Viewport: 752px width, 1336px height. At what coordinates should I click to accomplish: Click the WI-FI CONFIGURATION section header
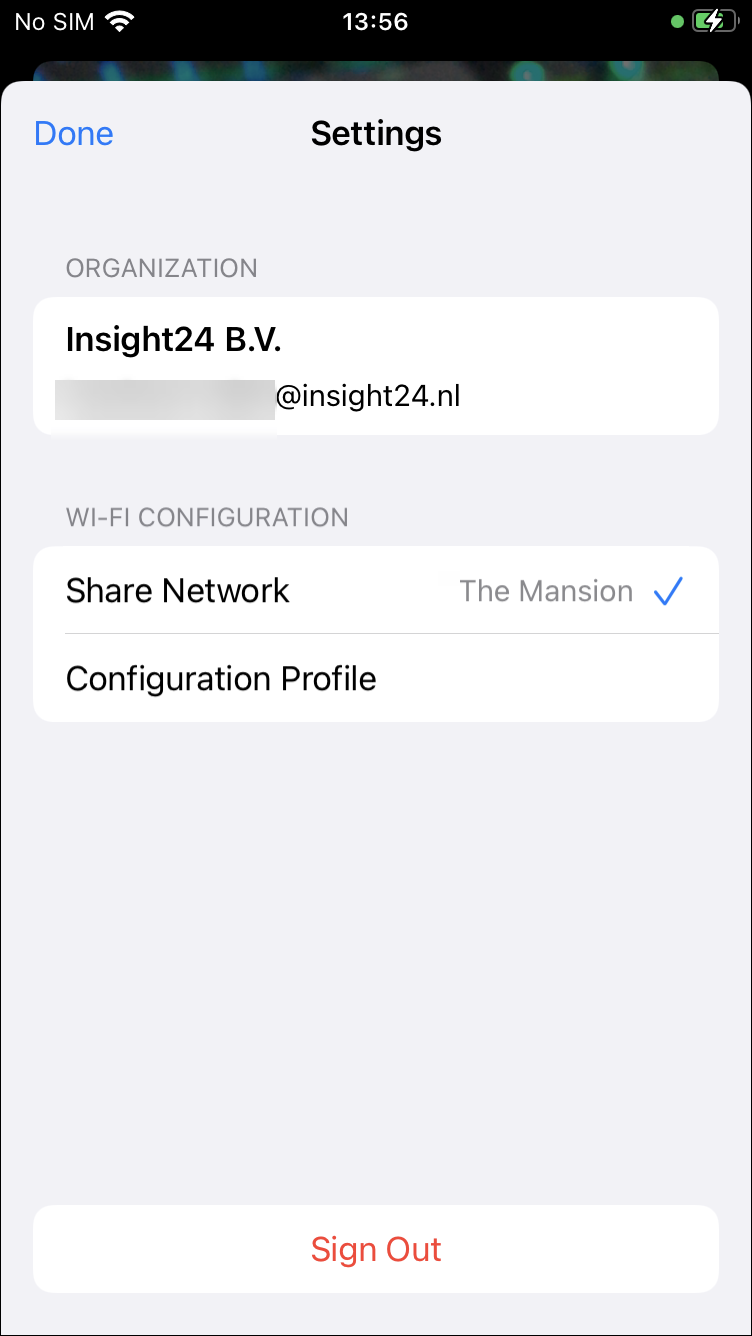[207, 517]
